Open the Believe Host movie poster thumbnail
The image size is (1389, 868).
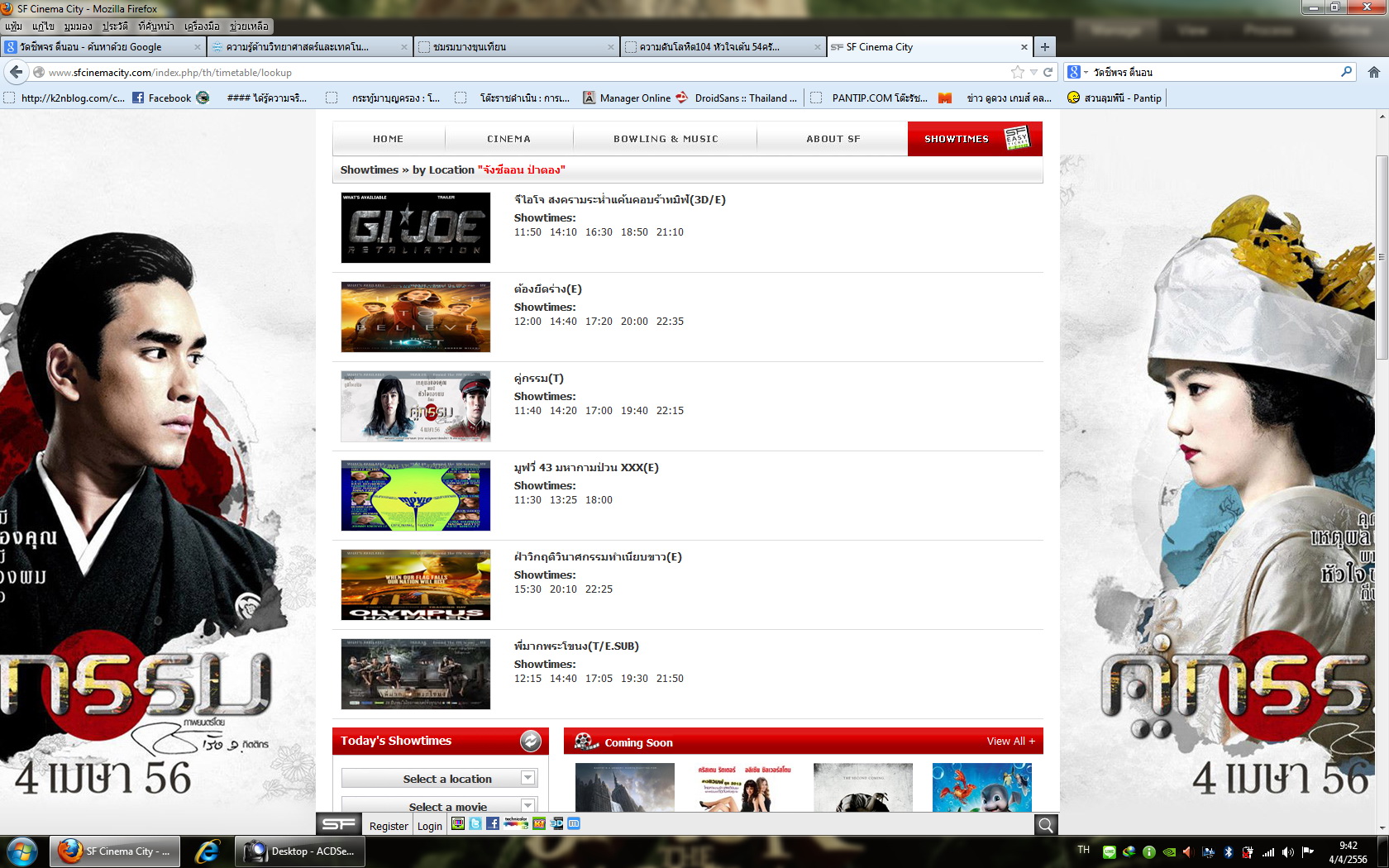coord(416,317)
